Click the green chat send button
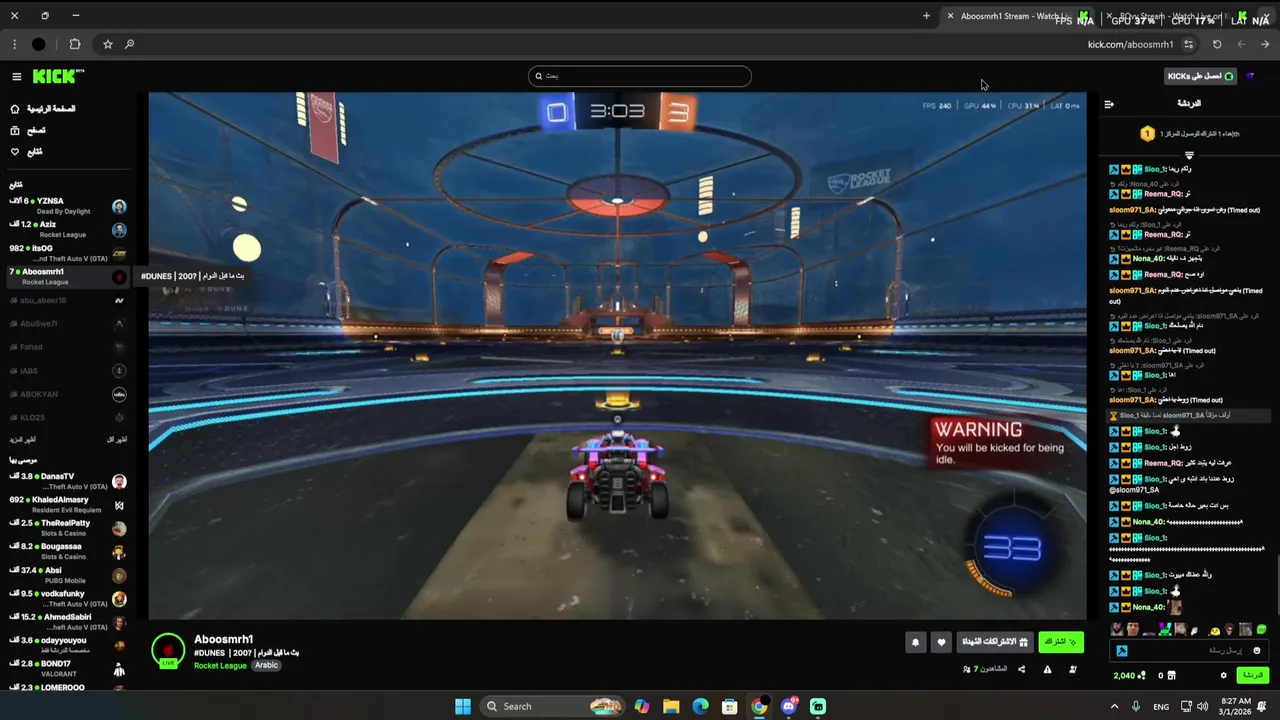Image resolution: width=1280 pixels, height=720 pixels. click(1253, 676)
